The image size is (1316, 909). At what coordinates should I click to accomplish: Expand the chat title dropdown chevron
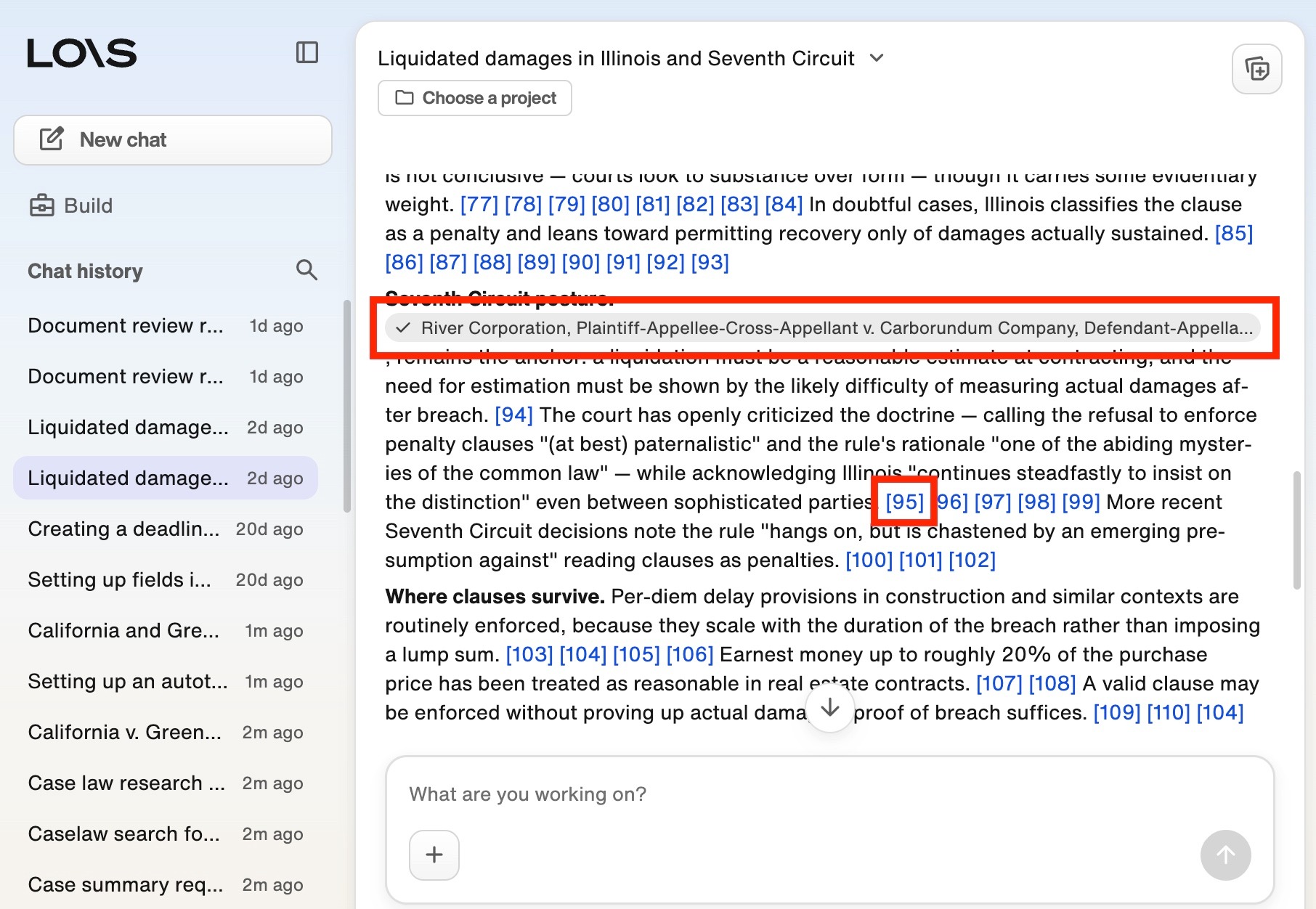[x=877, y=58]
